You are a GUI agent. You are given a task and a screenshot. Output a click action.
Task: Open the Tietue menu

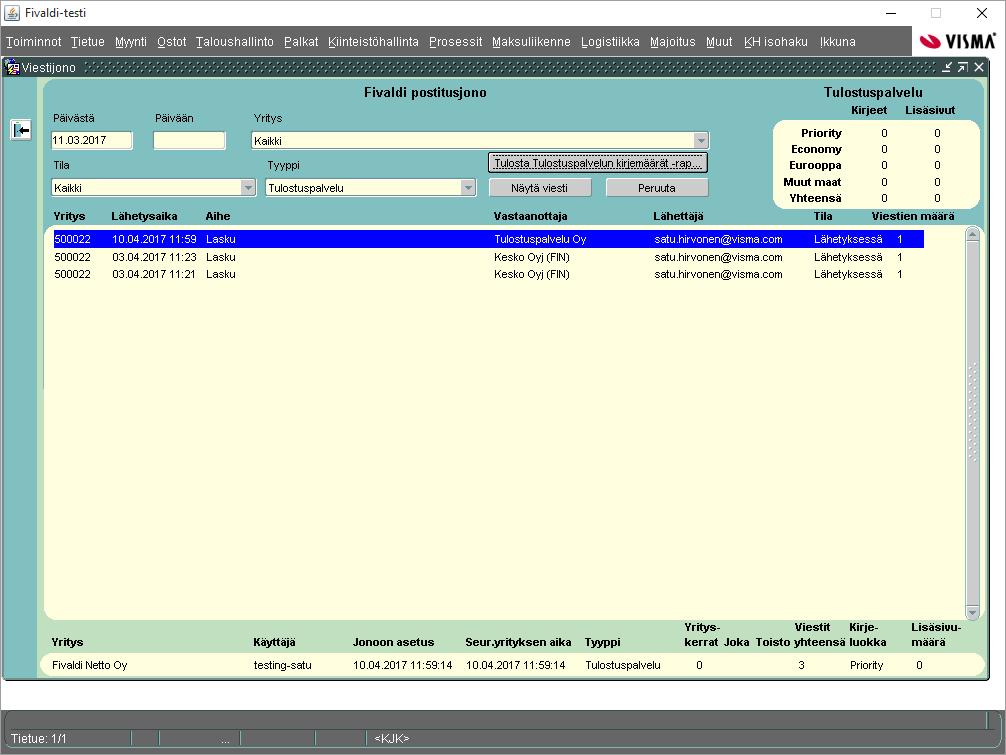[87, 42]
